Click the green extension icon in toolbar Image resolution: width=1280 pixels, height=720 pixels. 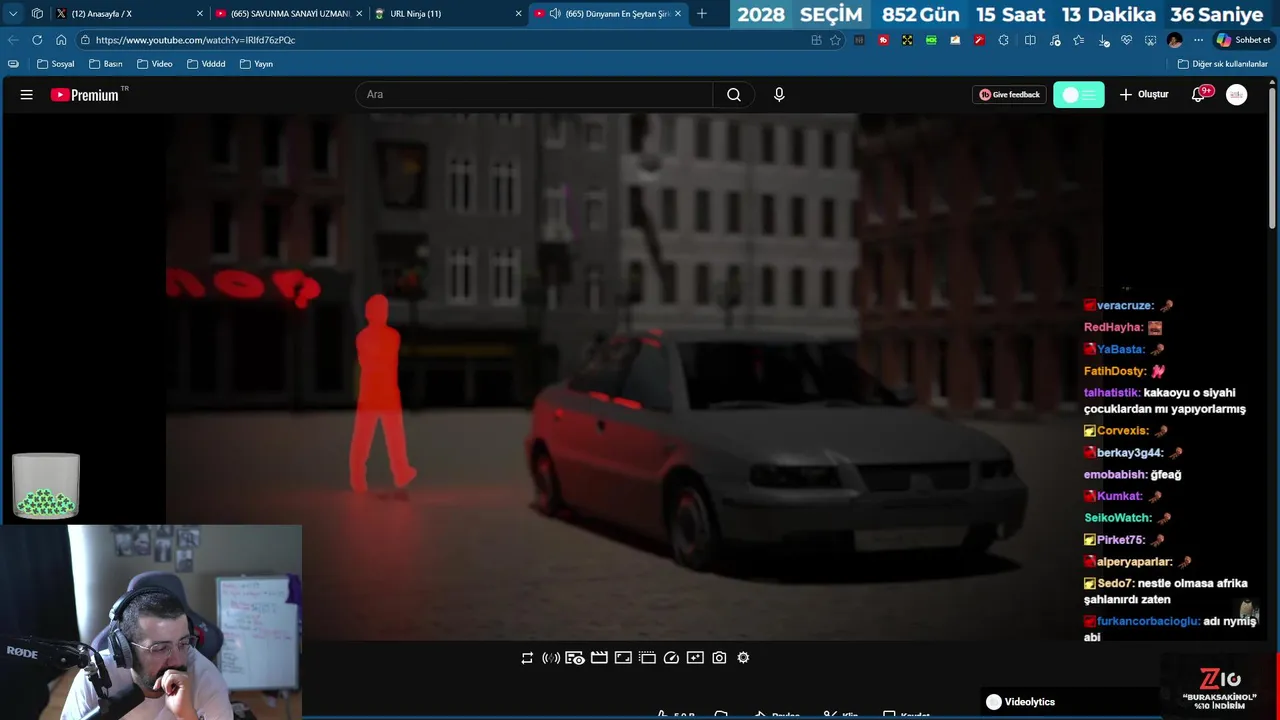point(931,40)
